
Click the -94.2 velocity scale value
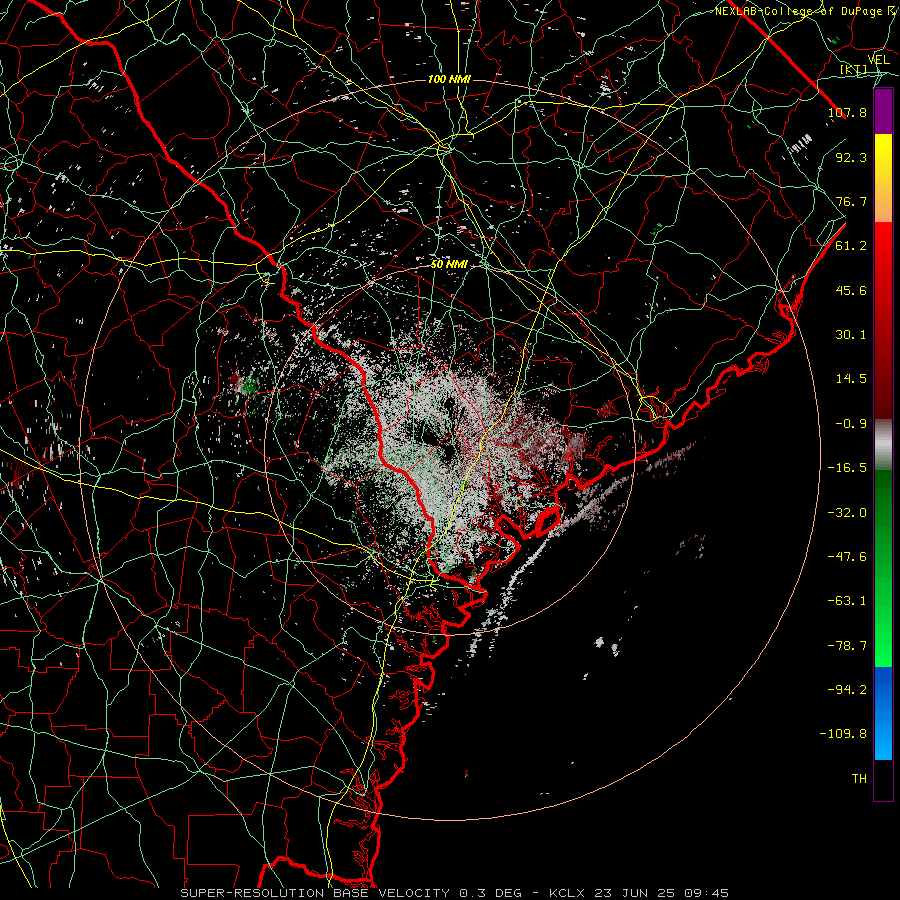847,690
